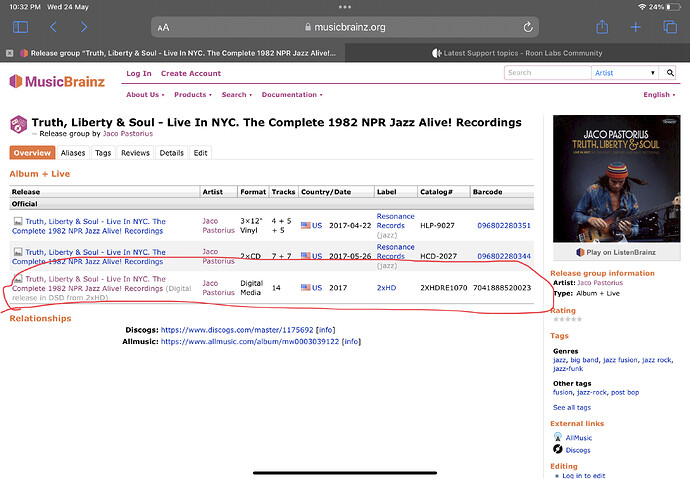Open the Jaco Pastorius release group artist link
Viewport: 690px width, 479px height.
click(x=128, y=134)
